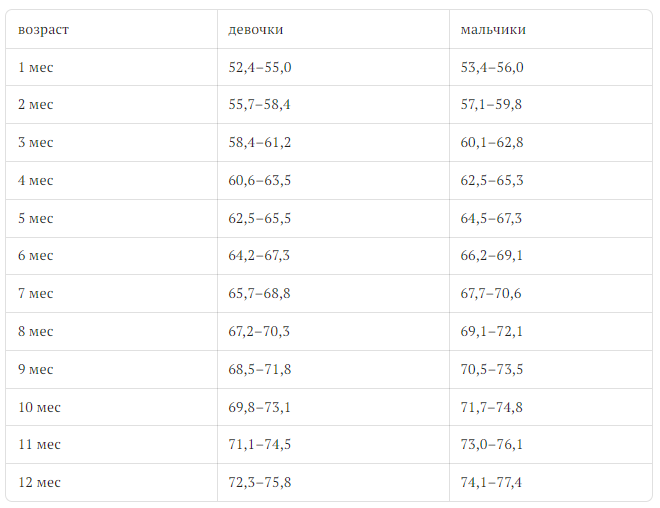Click boys' value 62,5–65,3
660x508 pixels.
click(491, 181)
